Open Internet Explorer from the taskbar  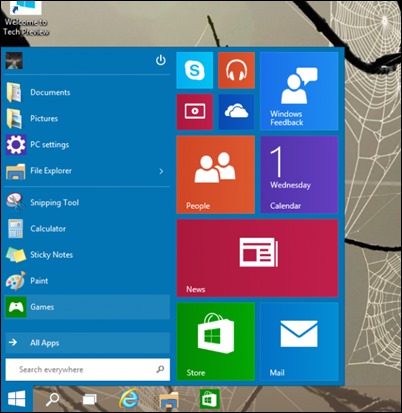click(x=129, y=398)
